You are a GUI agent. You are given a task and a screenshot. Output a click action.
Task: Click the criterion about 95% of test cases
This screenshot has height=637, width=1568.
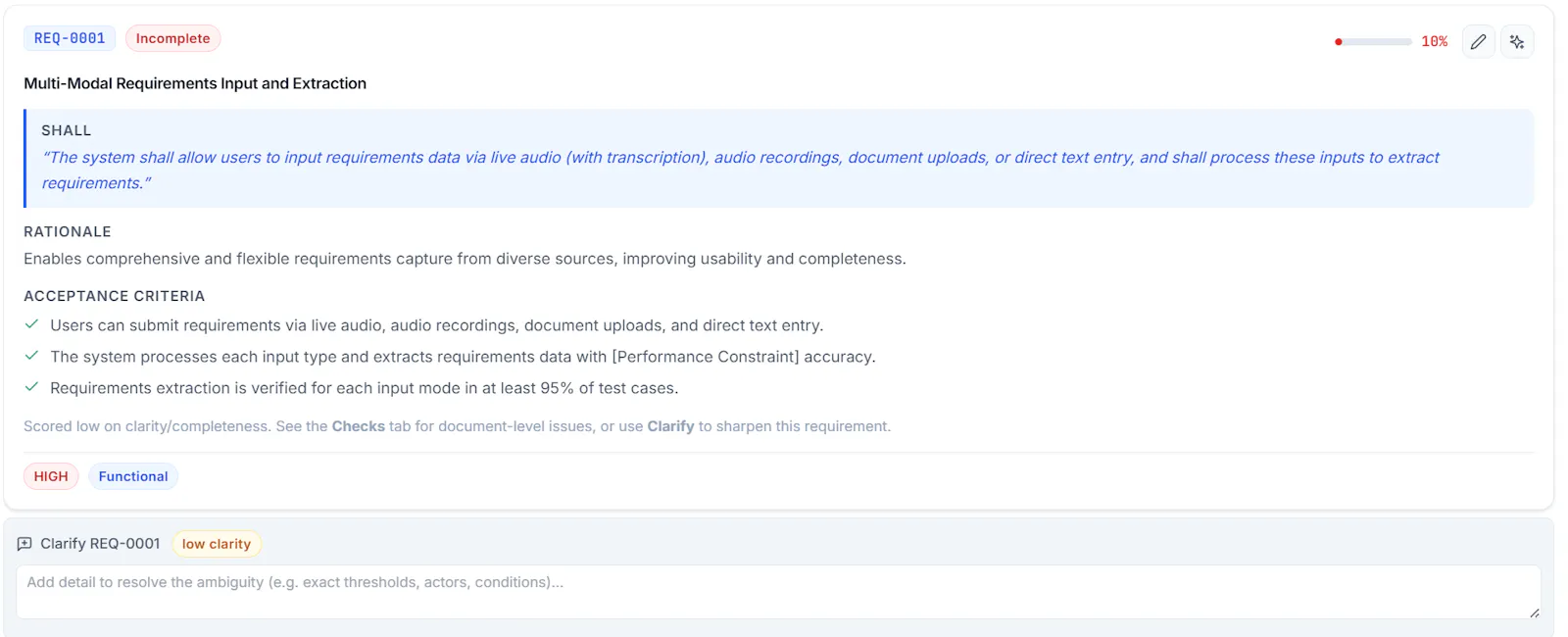coord(365,388)
